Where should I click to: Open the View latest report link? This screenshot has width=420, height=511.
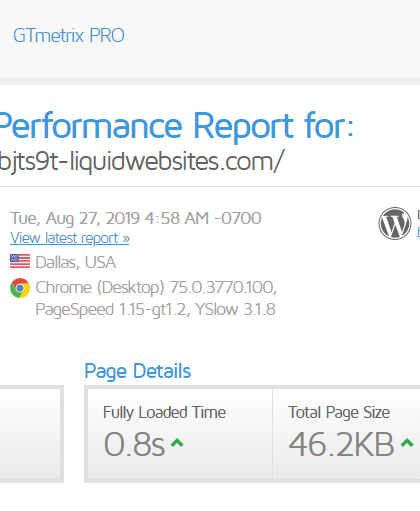pyautogui.click(x=70, y=238)
